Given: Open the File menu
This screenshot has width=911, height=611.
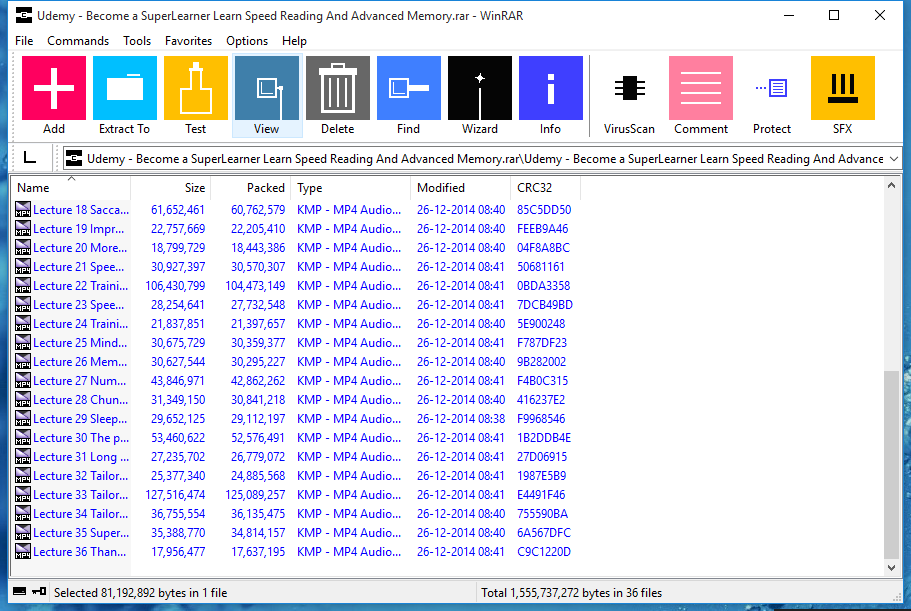Looking at the screenshot, I should point(24,41).
